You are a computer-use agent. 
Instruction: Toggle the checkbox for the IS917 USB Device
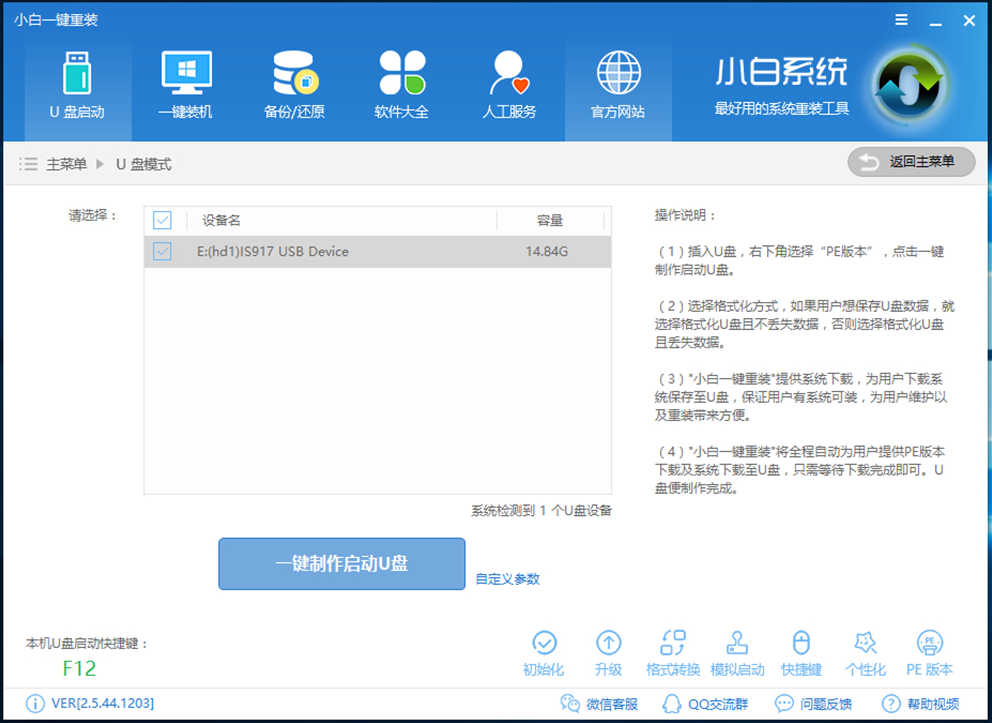coord(162,252)
